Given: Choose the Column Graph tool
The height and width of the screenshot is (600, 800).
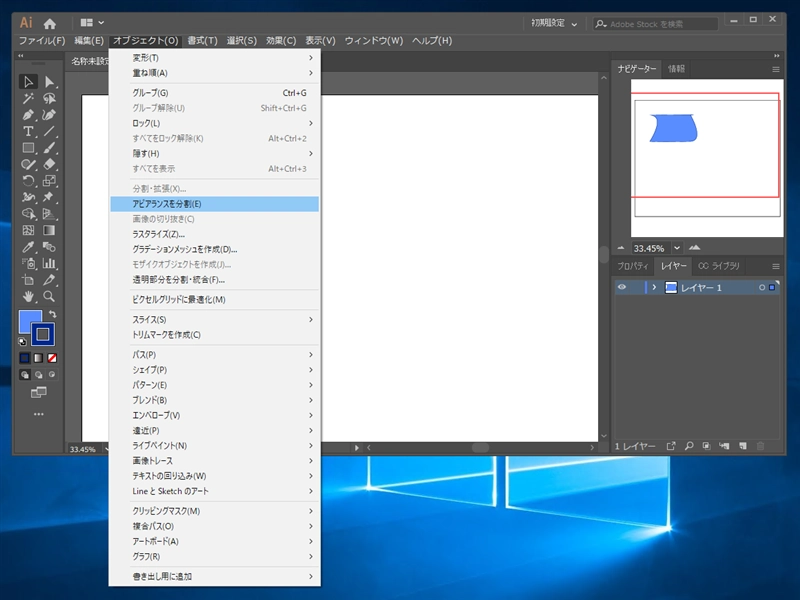Looking at the screenshot, I should pyautogui.click(x=49, y=263).
